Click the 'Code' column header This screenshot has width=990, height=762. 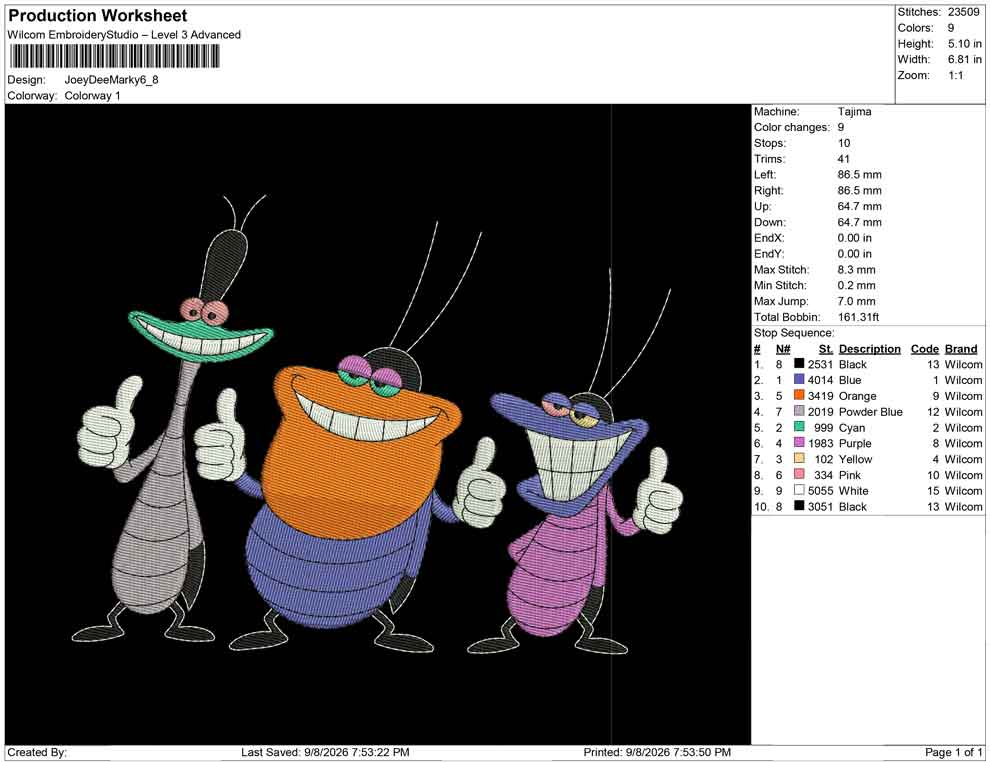point(925,348)
